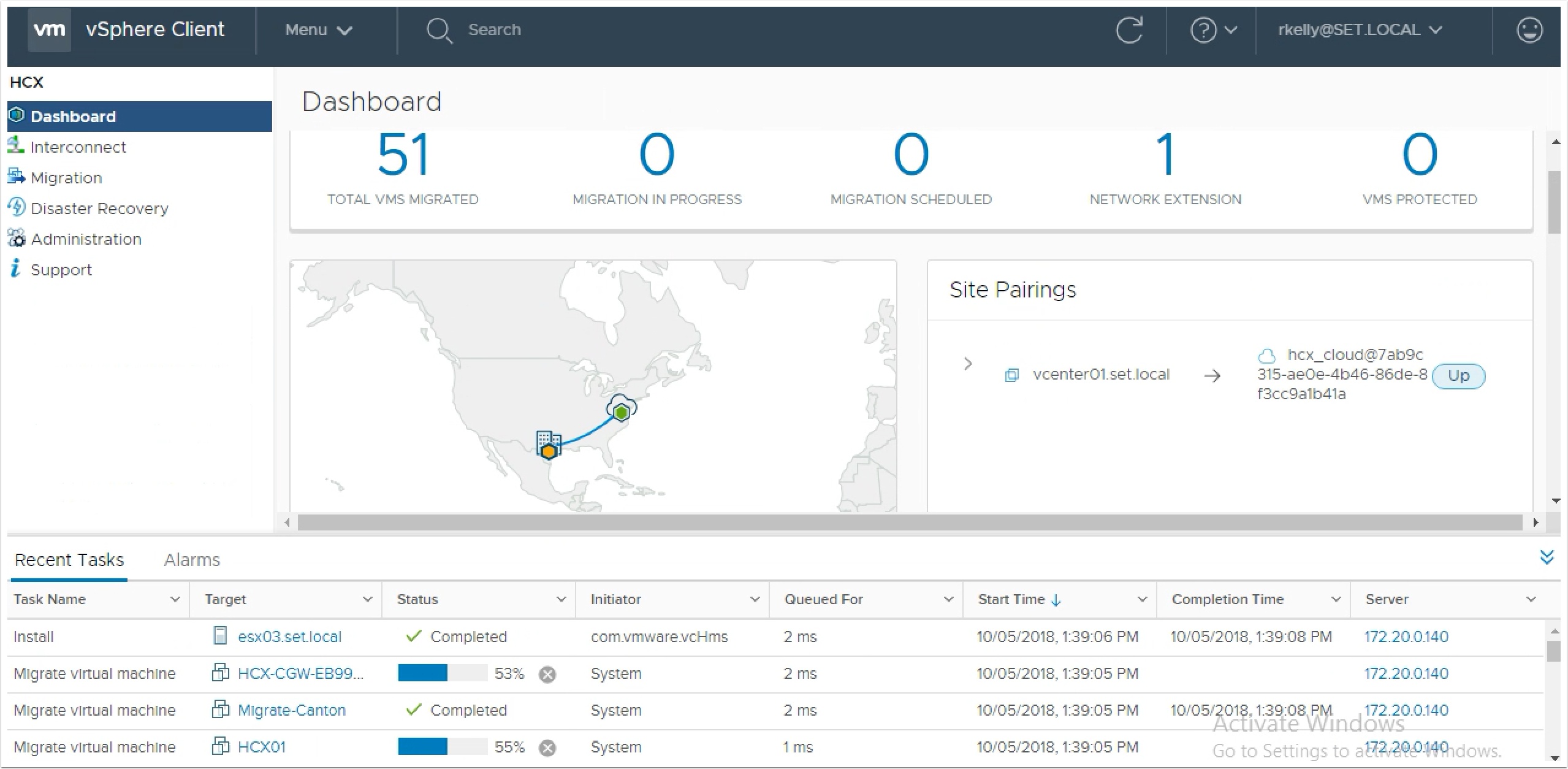Open the Task Name column filter dropdown

click(175, 599)
